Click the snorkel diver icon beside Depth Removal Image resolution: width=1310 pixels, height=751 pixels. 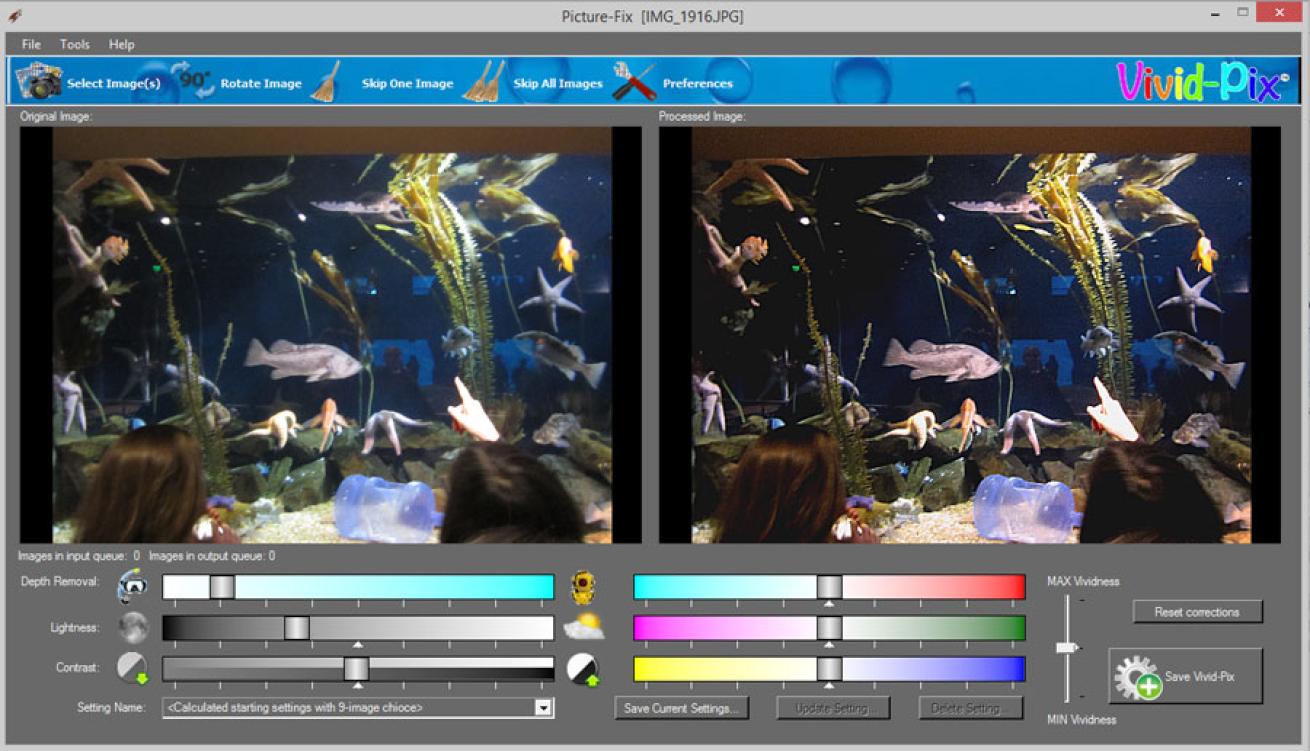pos(132,586)
